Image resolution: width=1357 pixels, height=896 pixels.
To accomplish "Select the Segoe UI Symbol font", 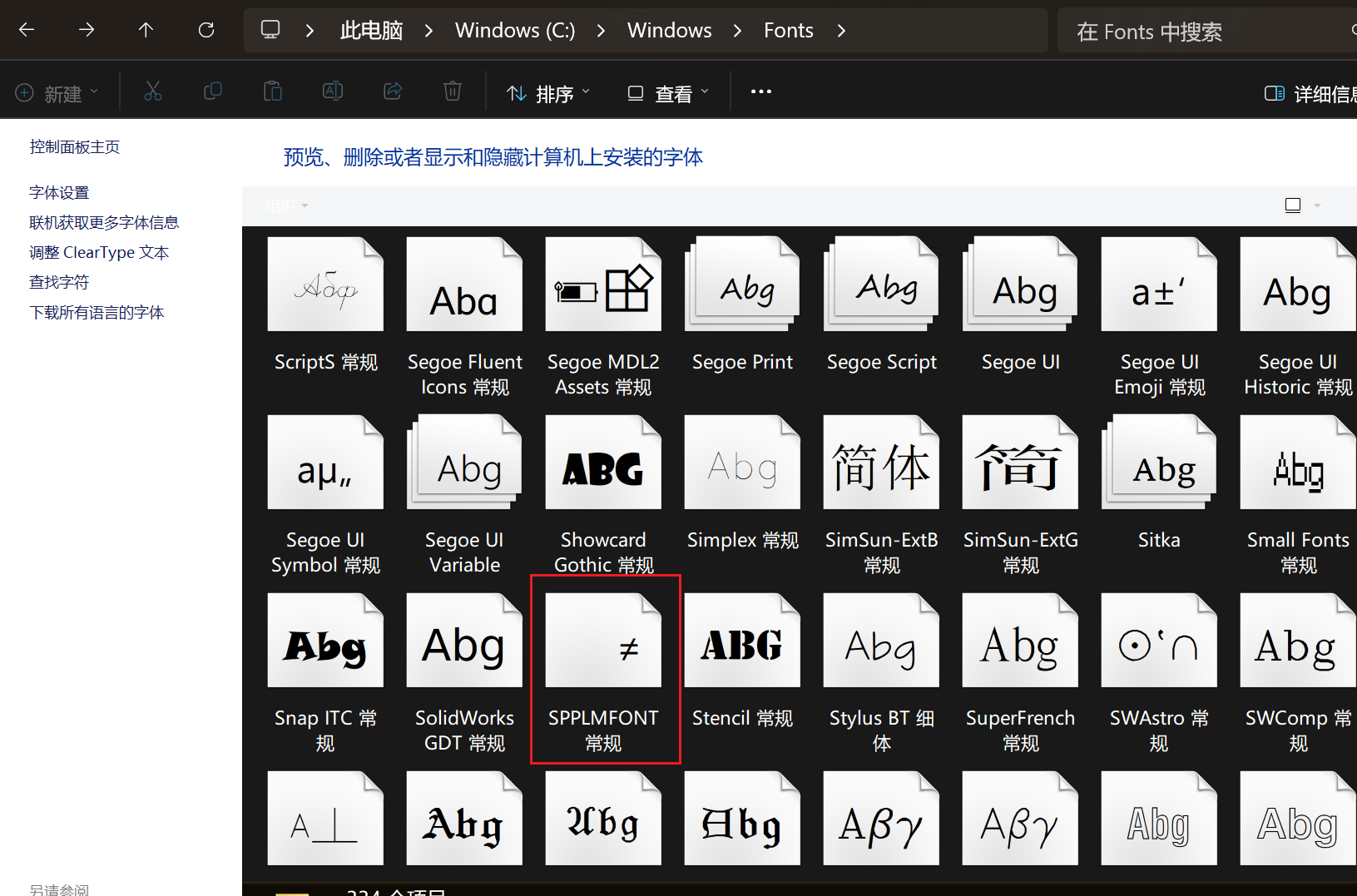I will click(x=325, y=496).
